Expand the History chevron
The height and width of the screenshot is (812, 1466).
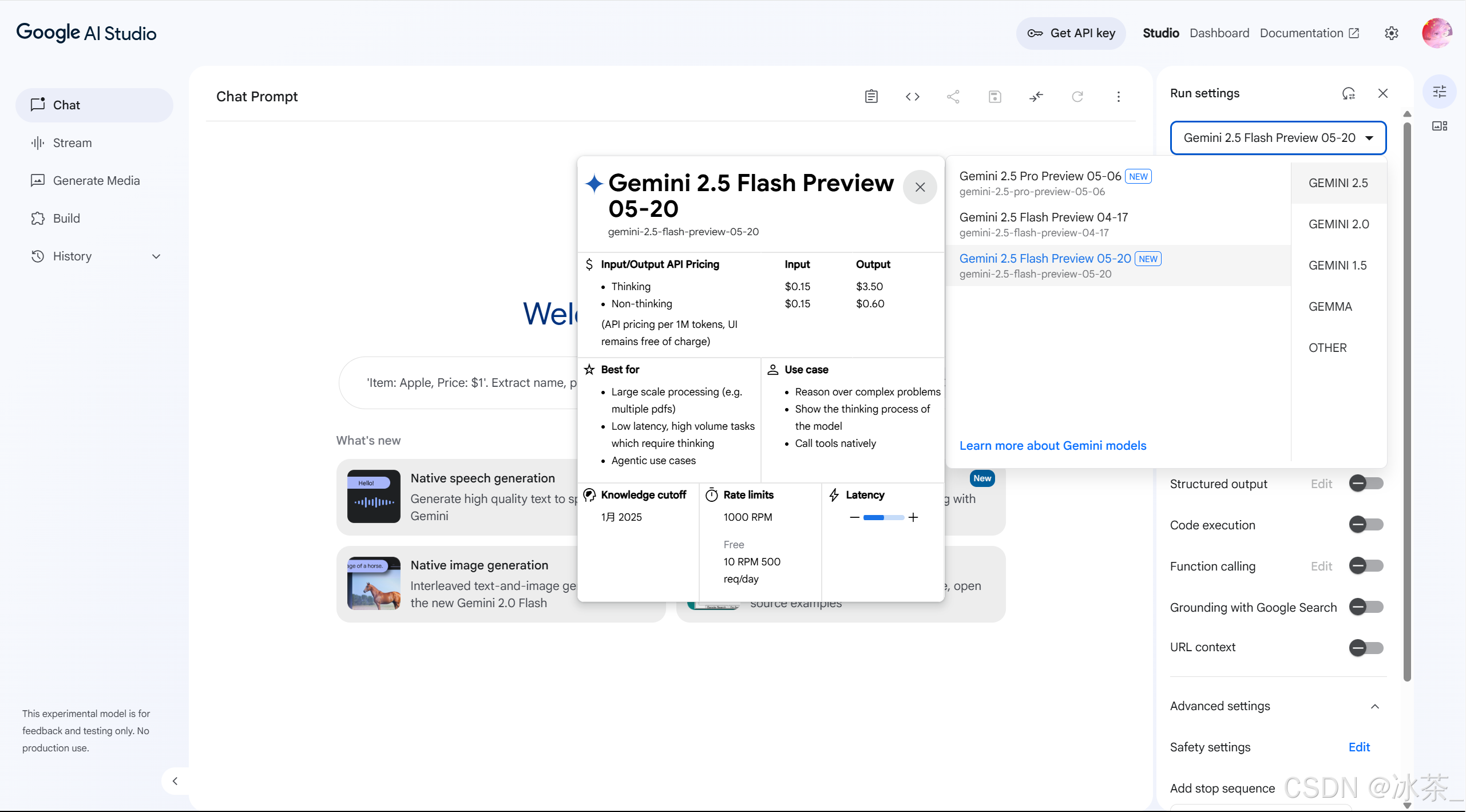click(156, 256)
